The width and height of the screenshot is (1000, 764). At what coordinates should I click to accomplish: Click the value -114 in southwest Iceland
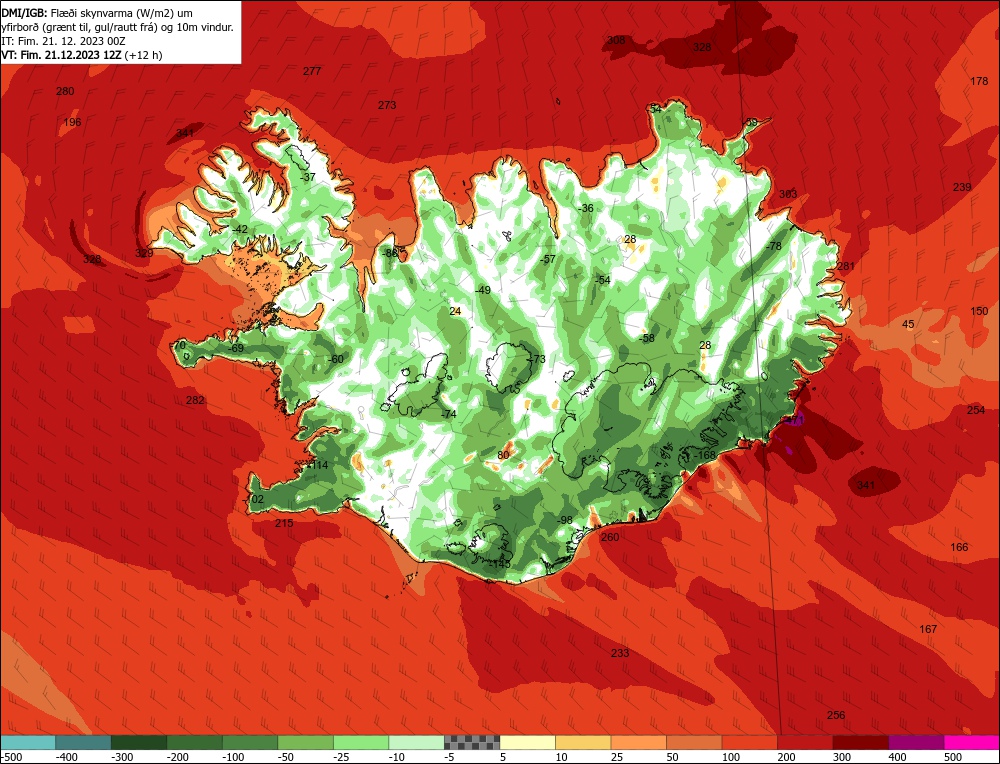coord(318,465)
